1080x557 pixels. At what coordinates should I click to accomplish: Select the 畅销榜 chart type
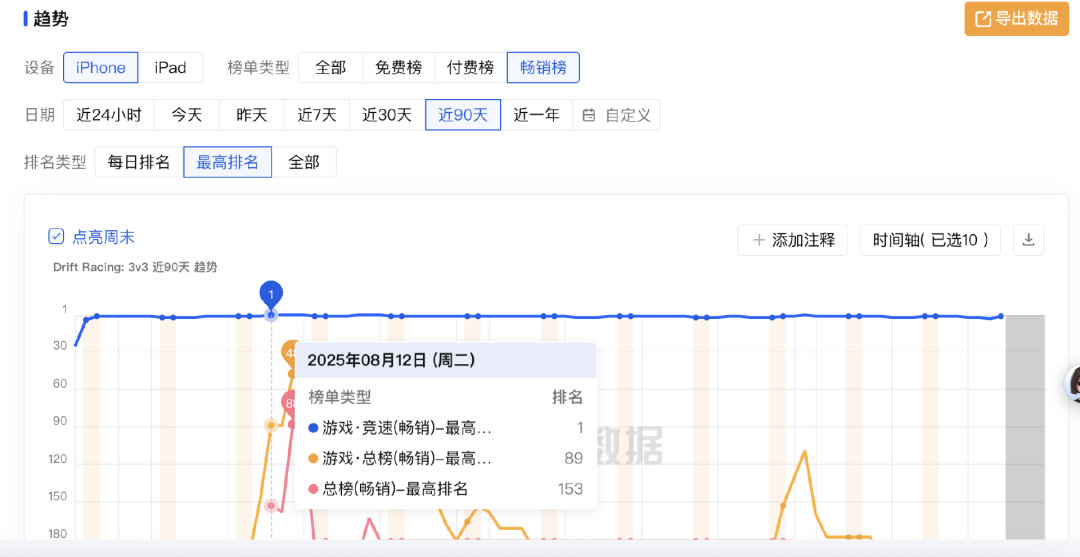[x=543, y=67]
